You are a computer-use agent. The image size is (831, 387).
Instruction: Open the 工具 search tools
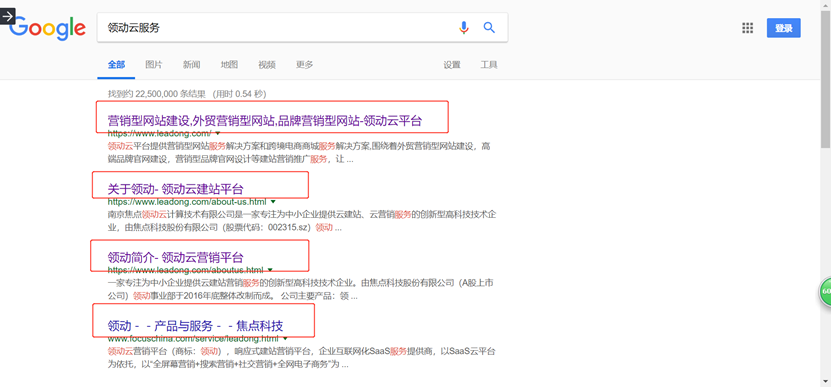(489, 65)
